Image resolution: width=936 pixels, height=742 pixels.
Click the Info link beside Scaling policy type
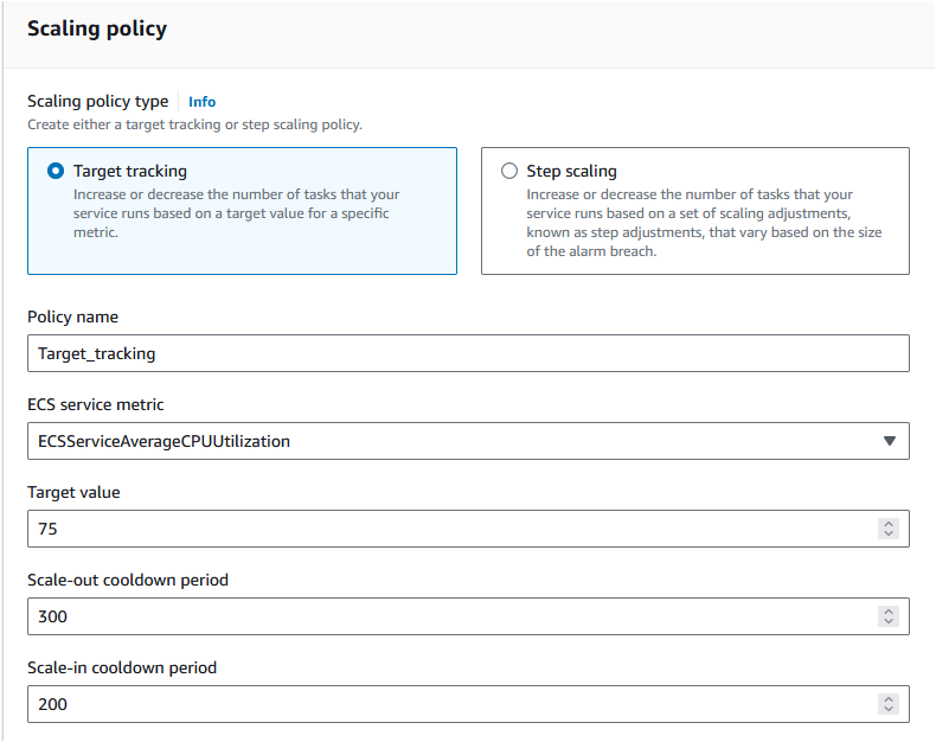tap(203, 101)
